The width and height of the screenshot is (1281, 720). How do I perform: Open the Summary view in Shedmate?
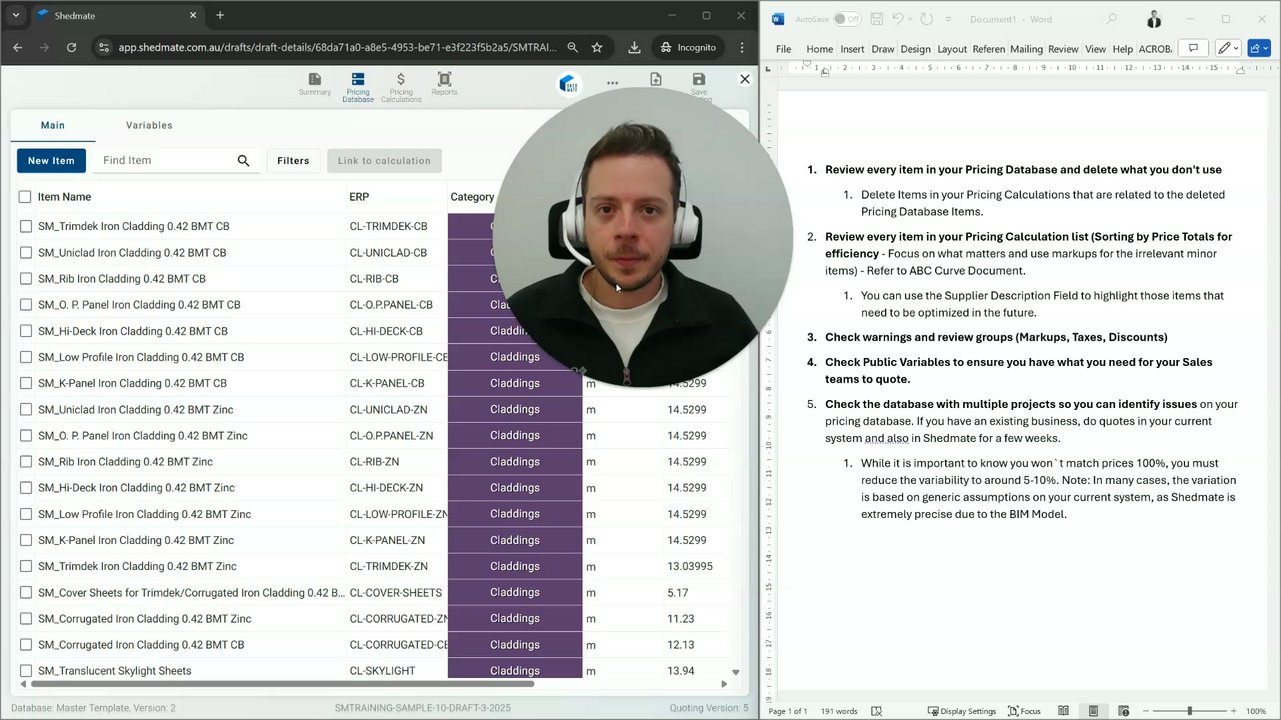(314, 84)
